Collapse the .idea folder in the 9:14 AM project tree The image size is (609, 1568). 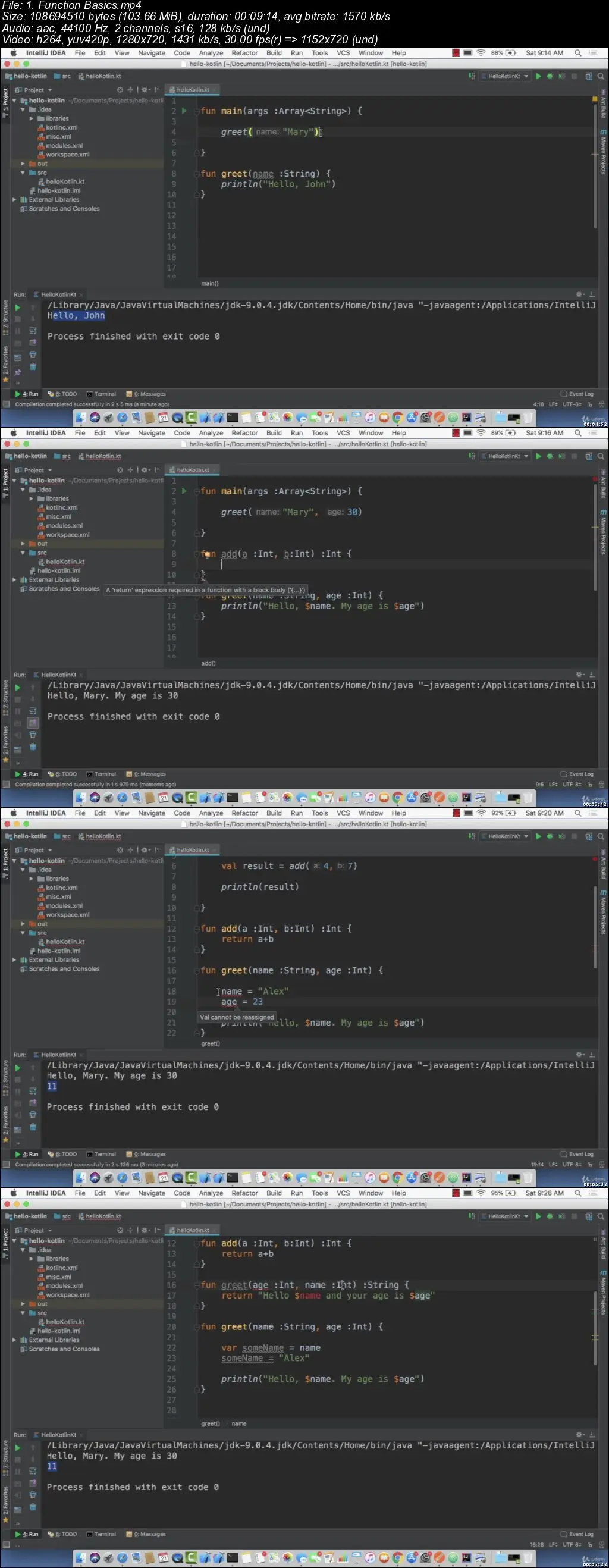(x=23, y=109)
